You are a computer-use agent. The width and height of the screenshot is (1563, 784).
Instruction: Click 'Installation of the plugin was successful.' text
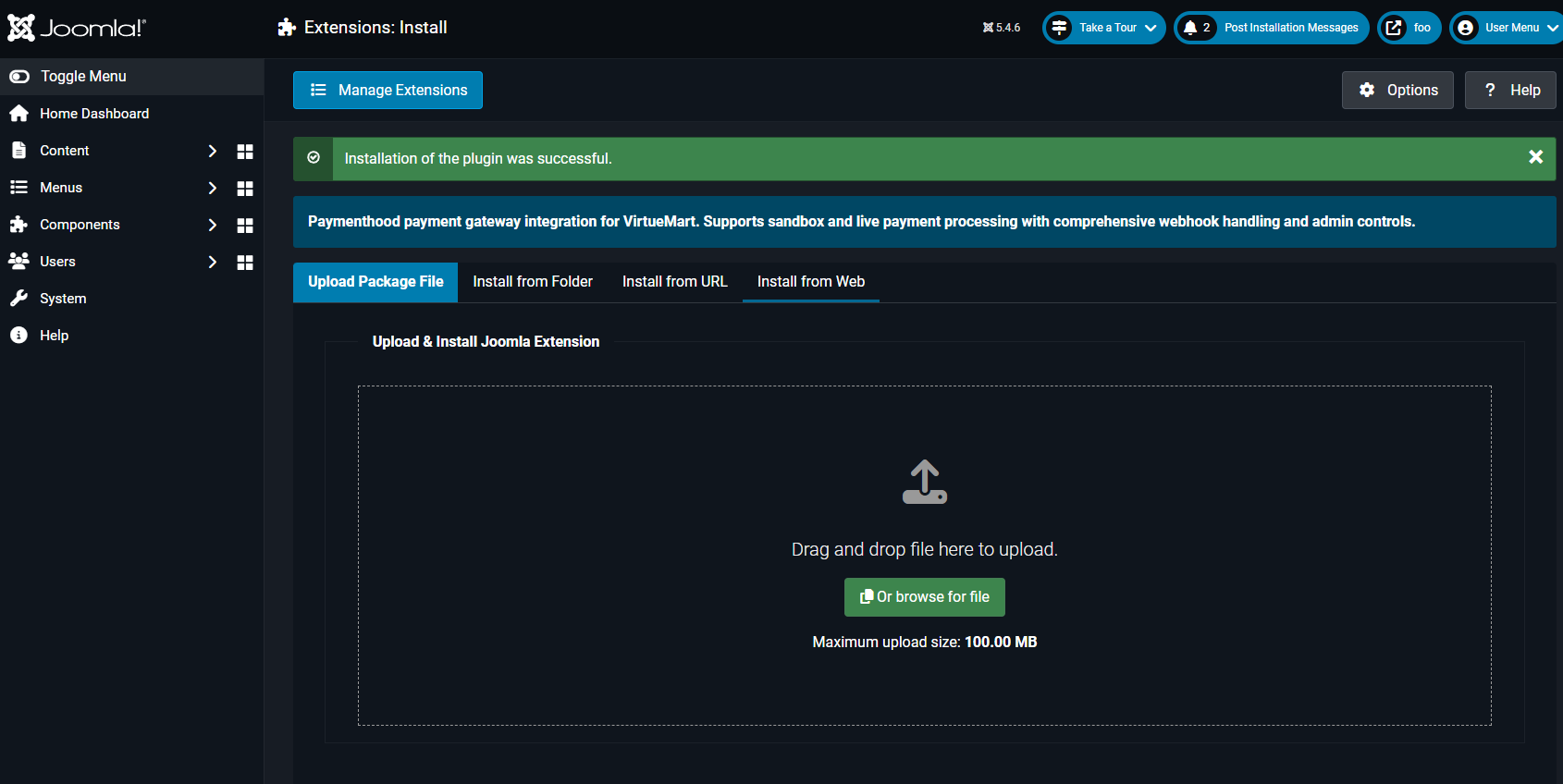coord(478,159)
